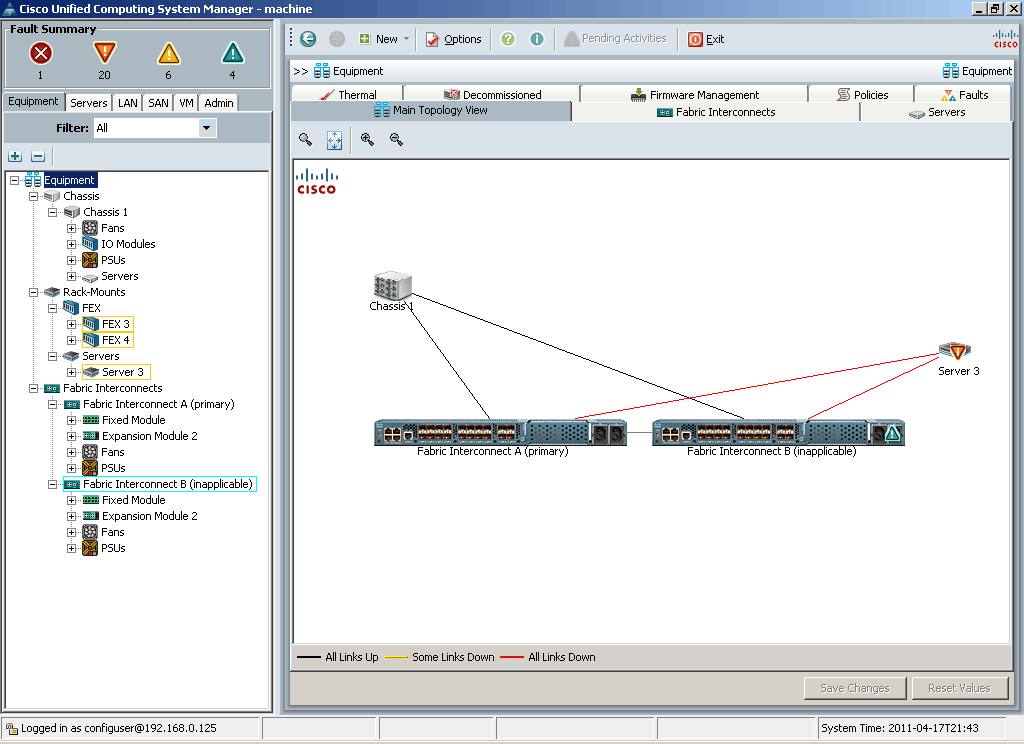Select Fabric Interconnect A device in topology
The image size is (1024, 744).
[x=500, y=432]
